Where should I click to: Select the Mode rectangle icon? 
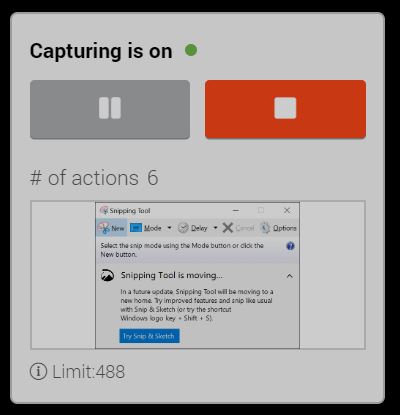click(x=136, y=228)
